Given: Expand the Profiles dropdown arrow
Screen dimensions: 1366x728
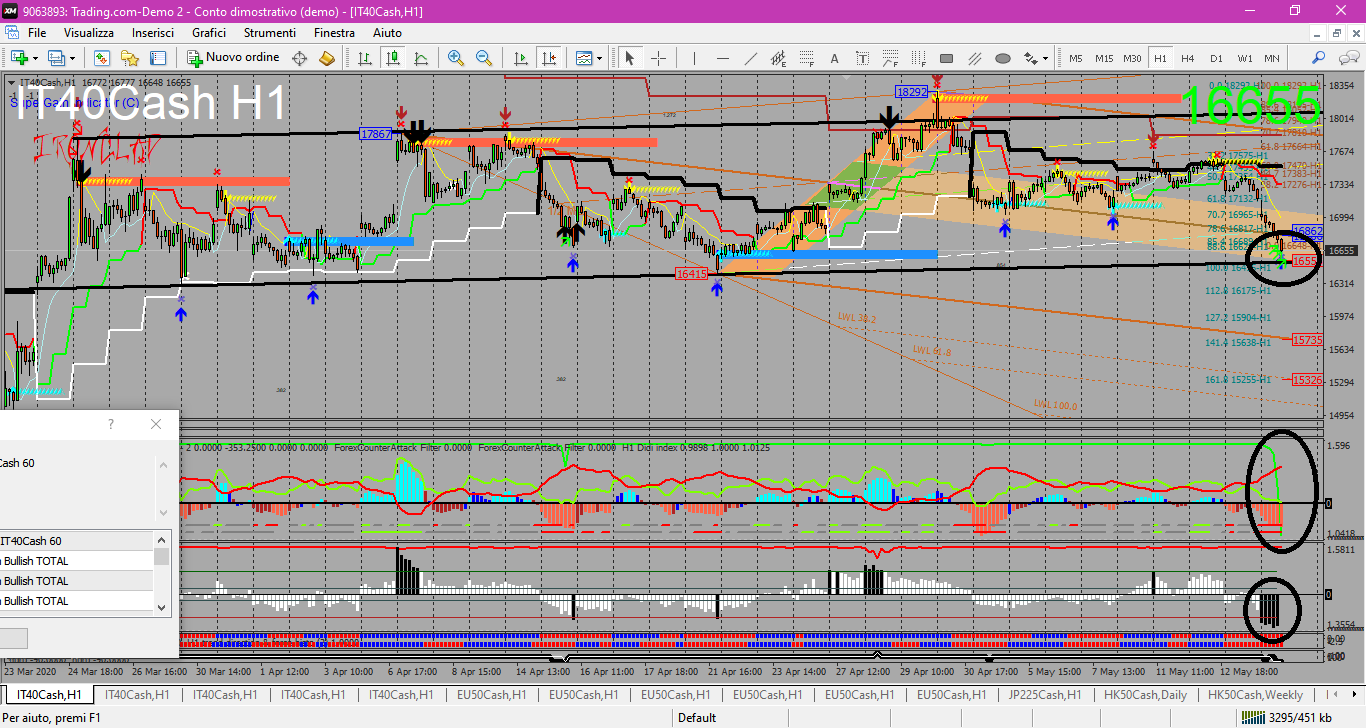Looking at the screenshot, I should pos(73,58).
